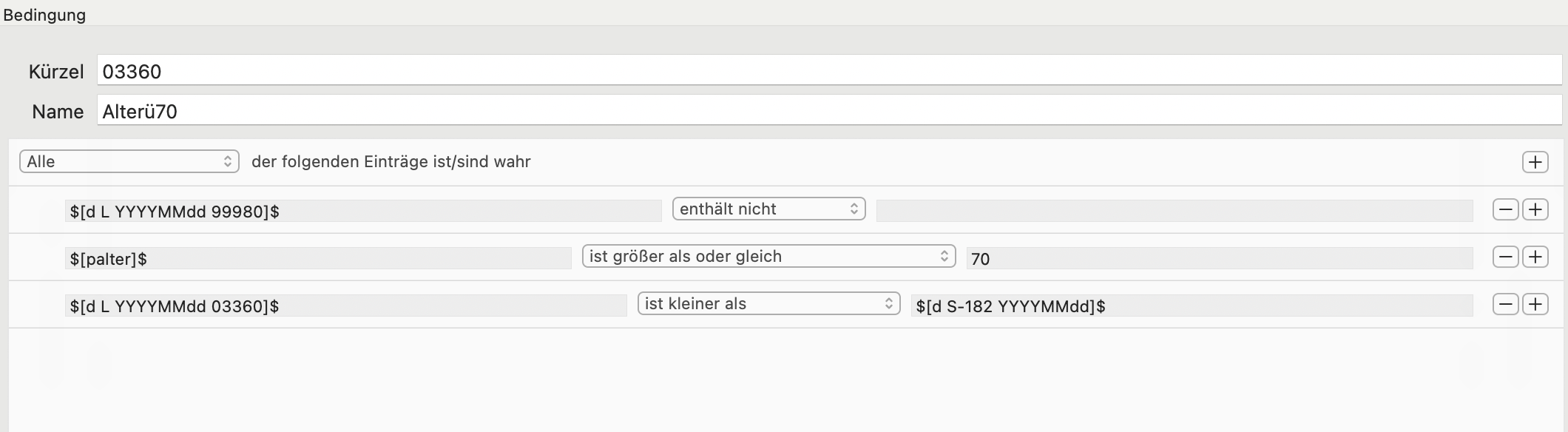
Task: Remove the palter condition row with minus
Action: (x=1506, y=257)
